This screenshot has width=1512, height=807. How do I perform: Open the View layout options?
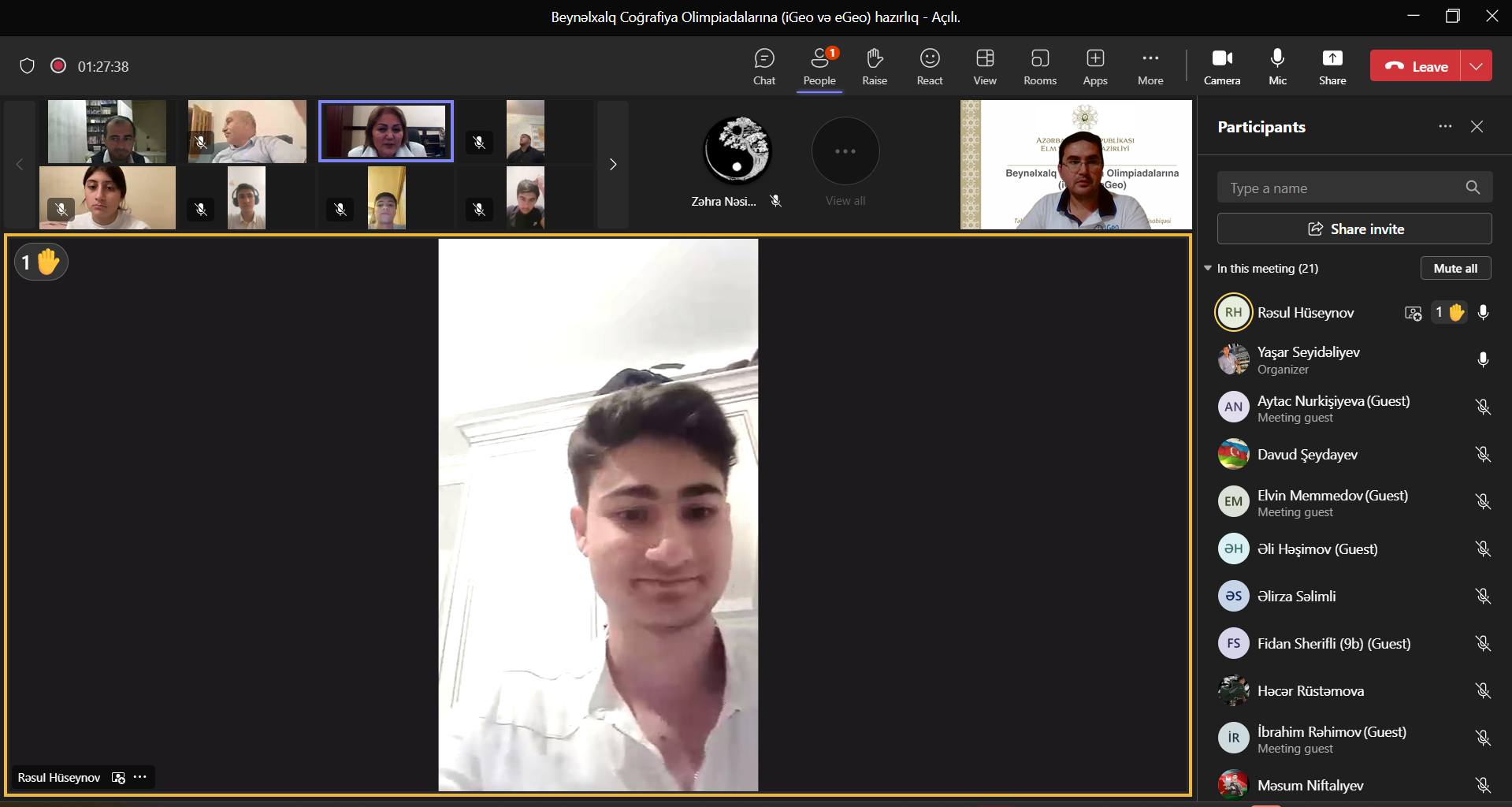[x=984, y=67]
